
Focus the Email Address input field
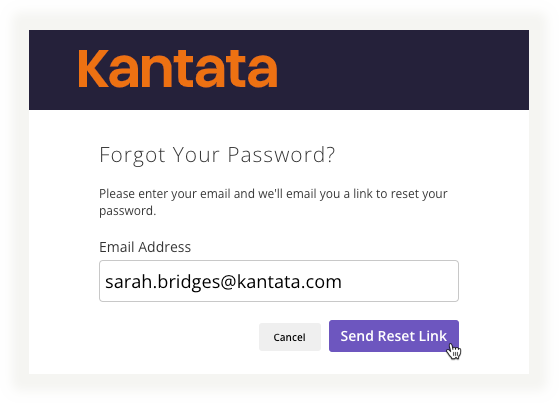point(279,281)
